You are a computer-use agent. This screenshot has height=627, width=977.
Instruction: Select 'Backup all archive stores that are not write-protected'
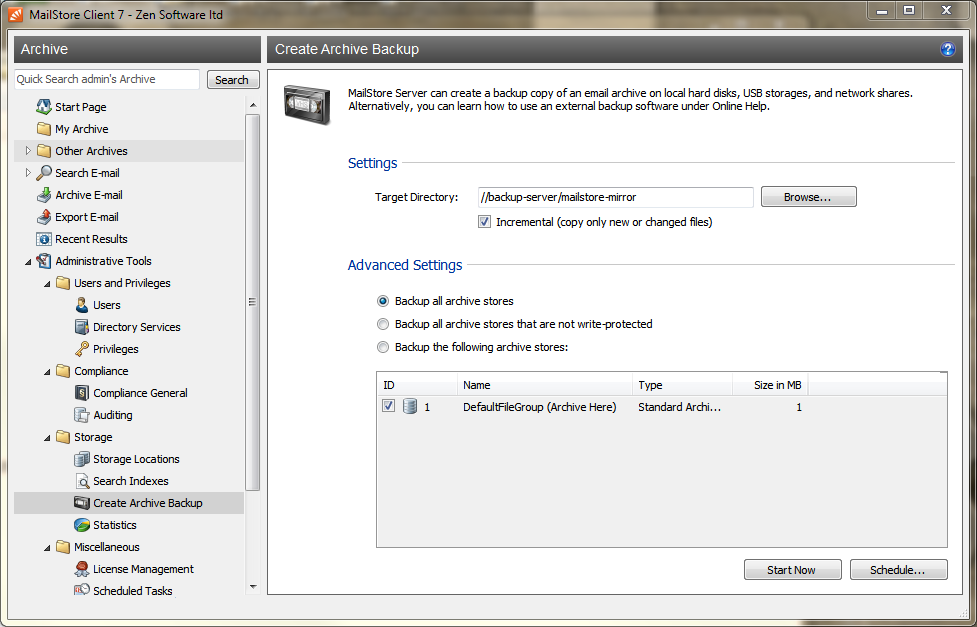point(383,324)
